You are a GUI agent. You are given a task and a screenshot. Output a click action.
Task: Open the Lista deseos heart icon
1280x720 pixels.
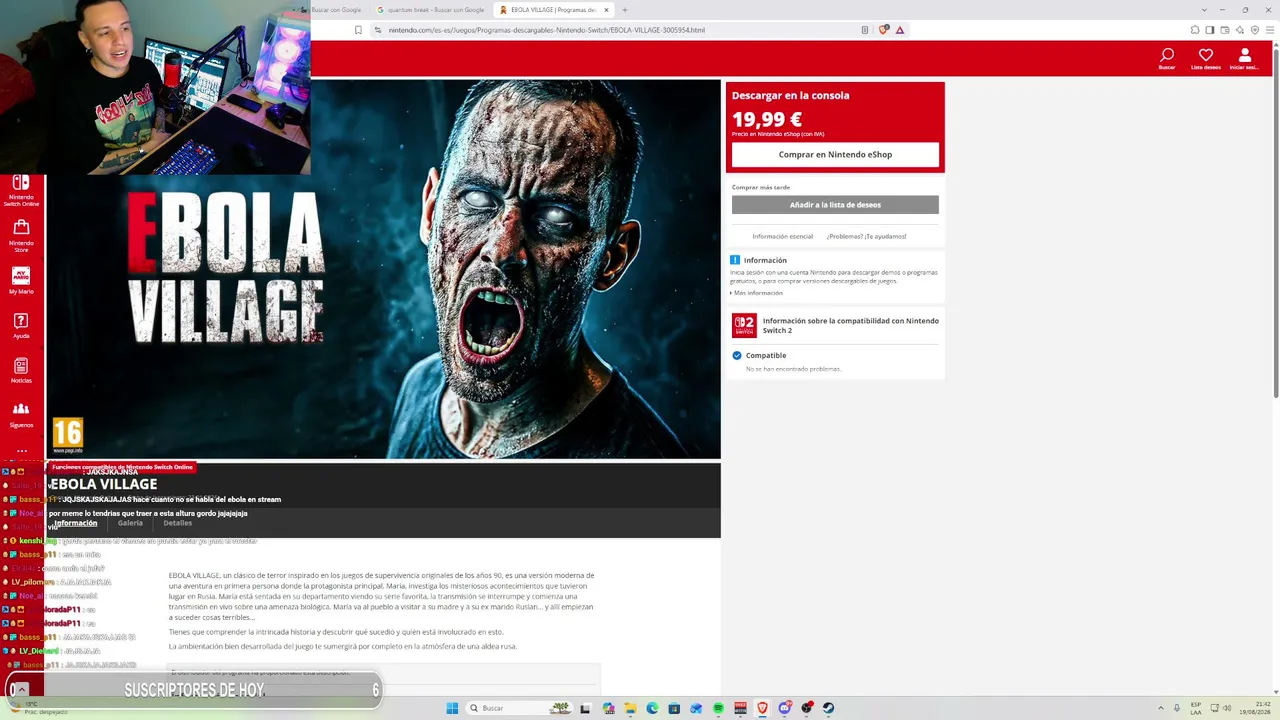[x=1206, y=59]
